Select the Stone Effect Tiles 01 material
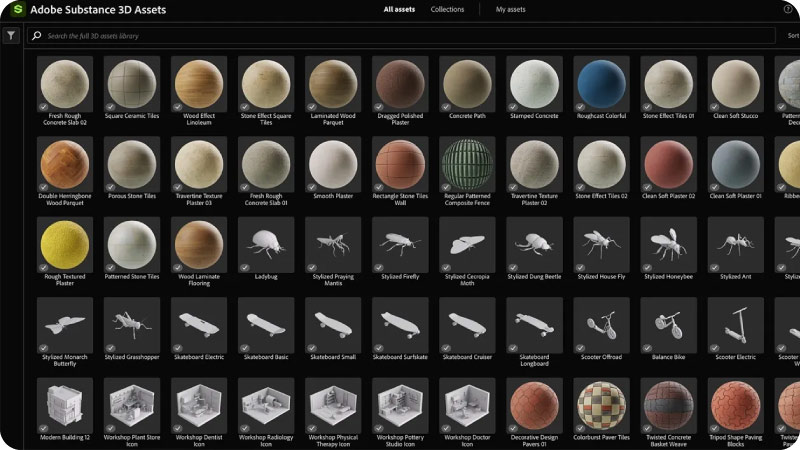The image size is (800, 450). pyautogui.click(x=668, y=84)
